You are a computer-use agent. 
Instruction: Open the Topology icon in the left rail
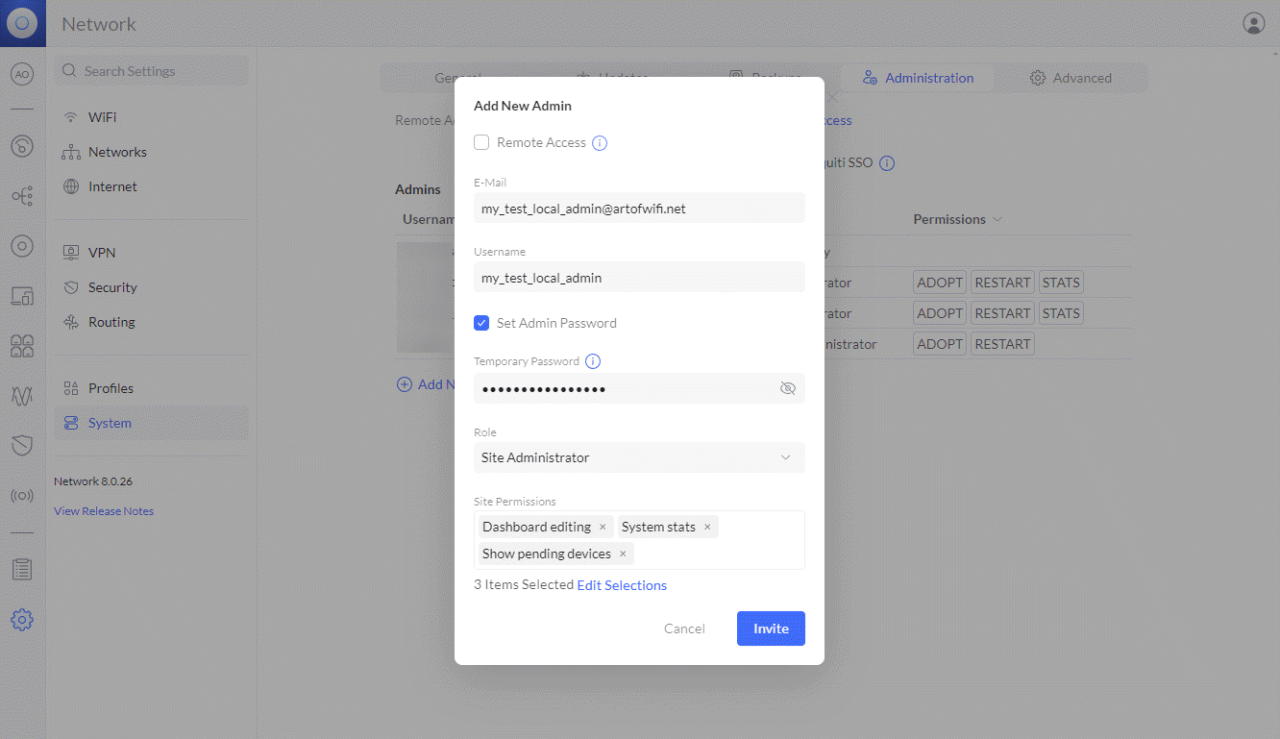pos(22,196)
